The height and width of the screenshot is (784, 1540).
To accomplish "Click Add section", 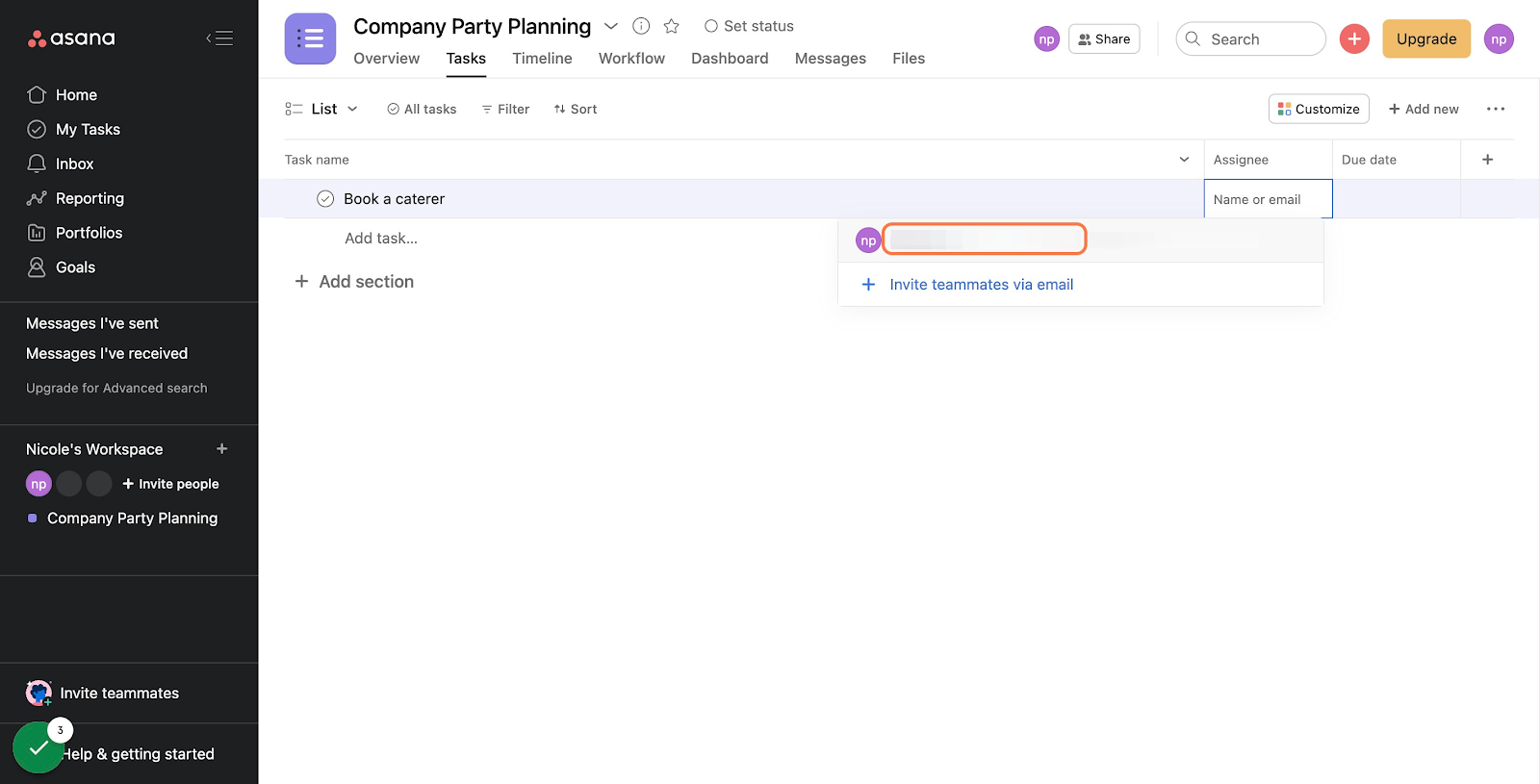I will (x=354, y=281).
